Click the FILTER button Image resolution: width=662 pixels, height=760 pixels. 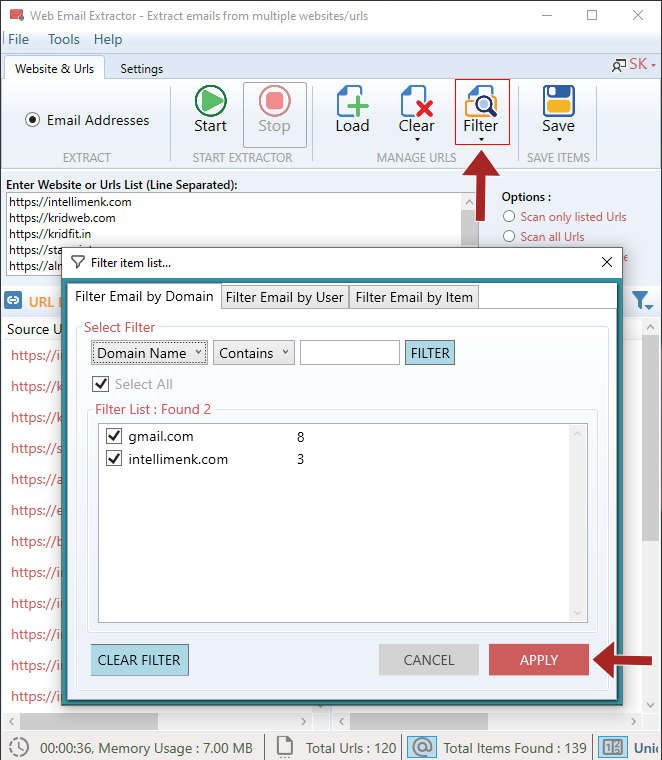(x=430, y=353)
